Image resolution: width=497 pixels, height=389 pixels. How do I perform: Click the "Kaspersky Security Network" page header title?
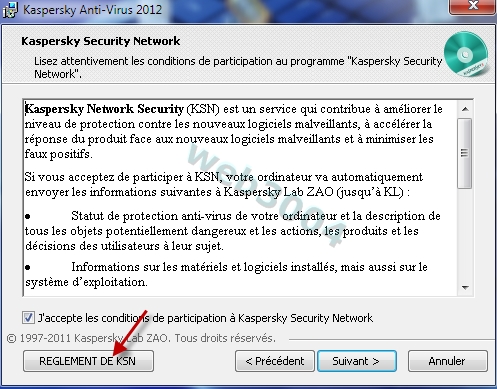101,41
